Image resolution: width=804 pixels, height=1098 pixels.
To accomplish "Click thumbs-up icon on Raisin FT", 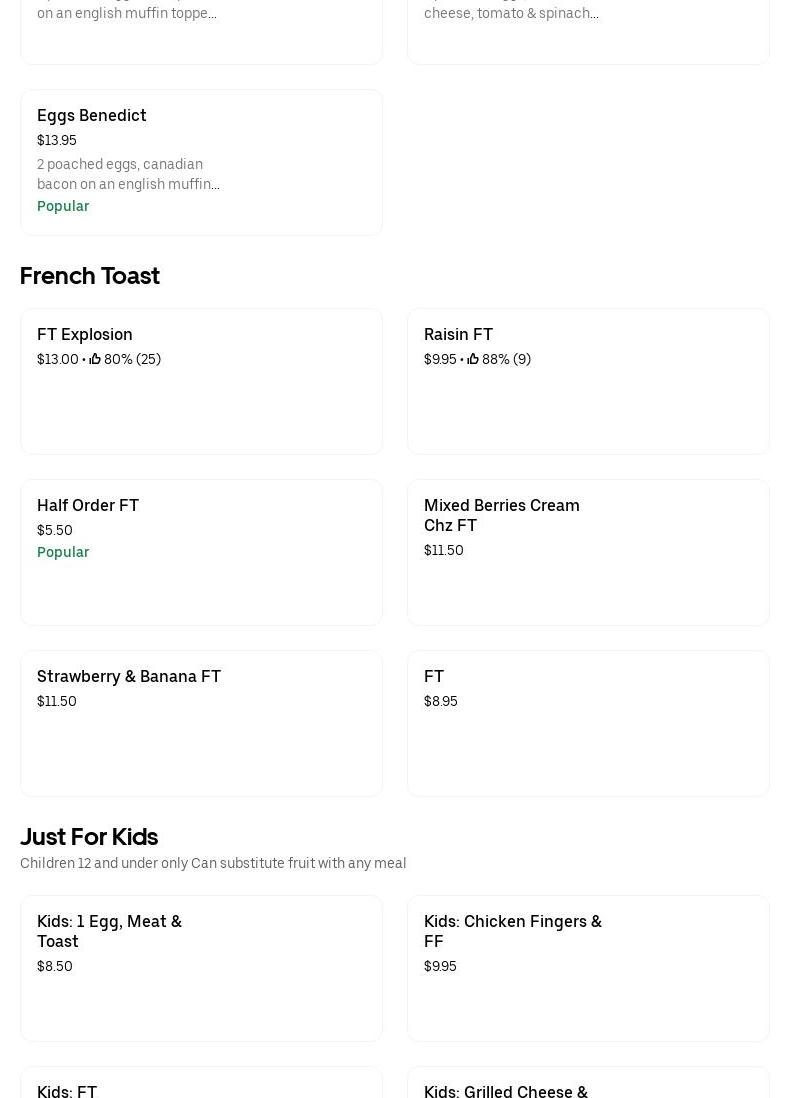I will [x=473, y=359].
